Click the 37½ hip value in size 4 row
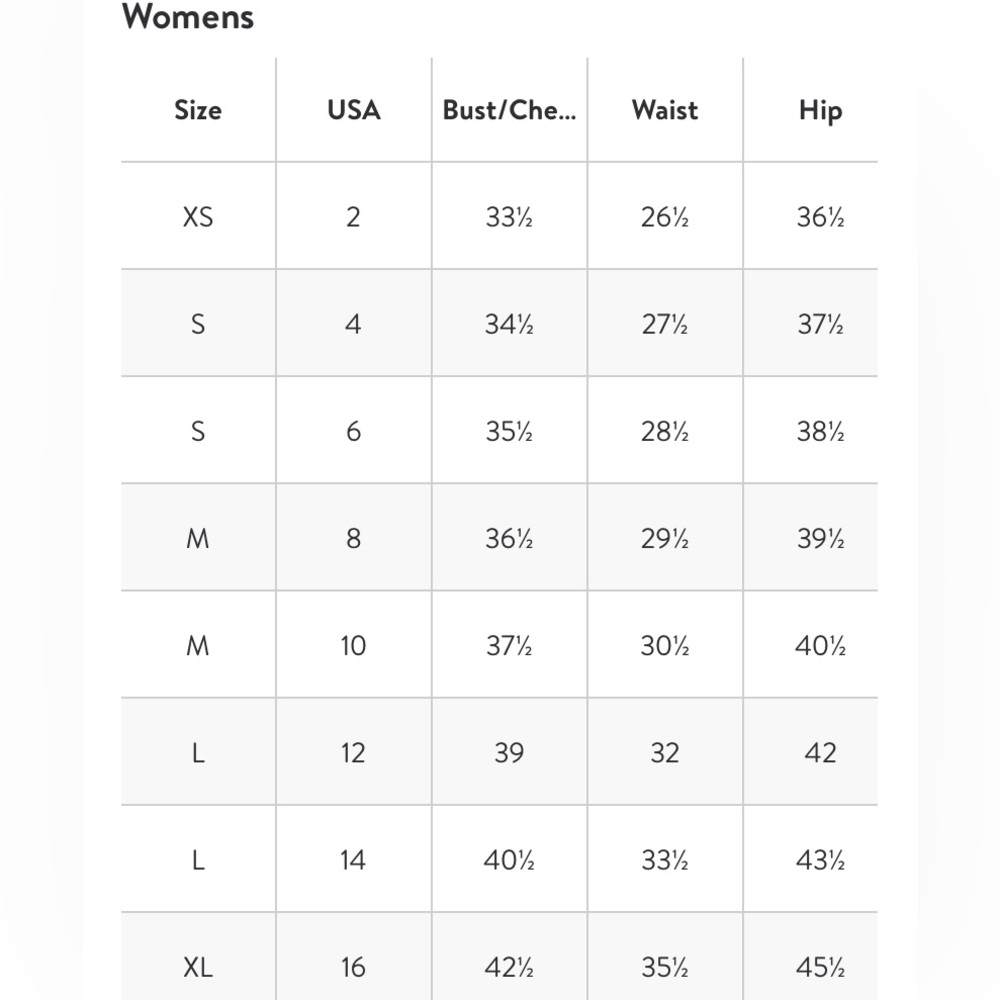The height and width of the screenshot is (1000, 1000). pos(820,324)
